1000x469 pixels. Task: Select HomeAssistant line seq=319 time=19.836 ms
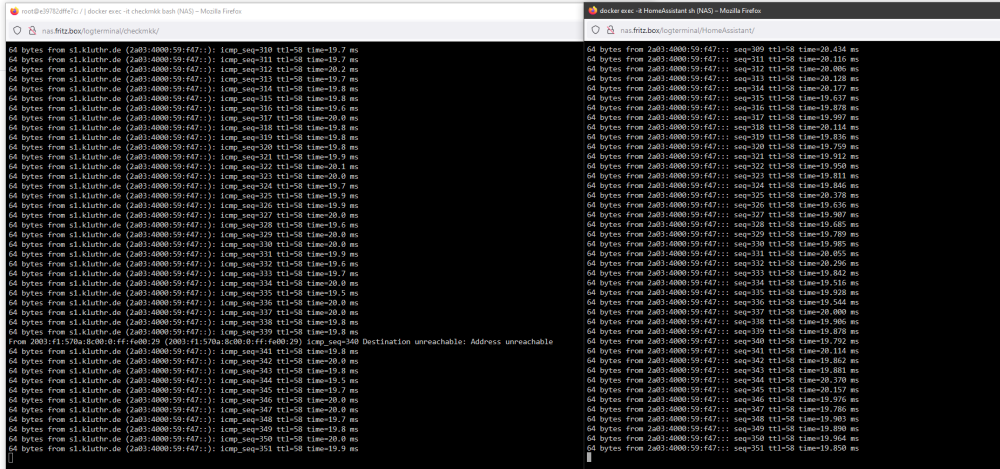(x=723, y=137)
